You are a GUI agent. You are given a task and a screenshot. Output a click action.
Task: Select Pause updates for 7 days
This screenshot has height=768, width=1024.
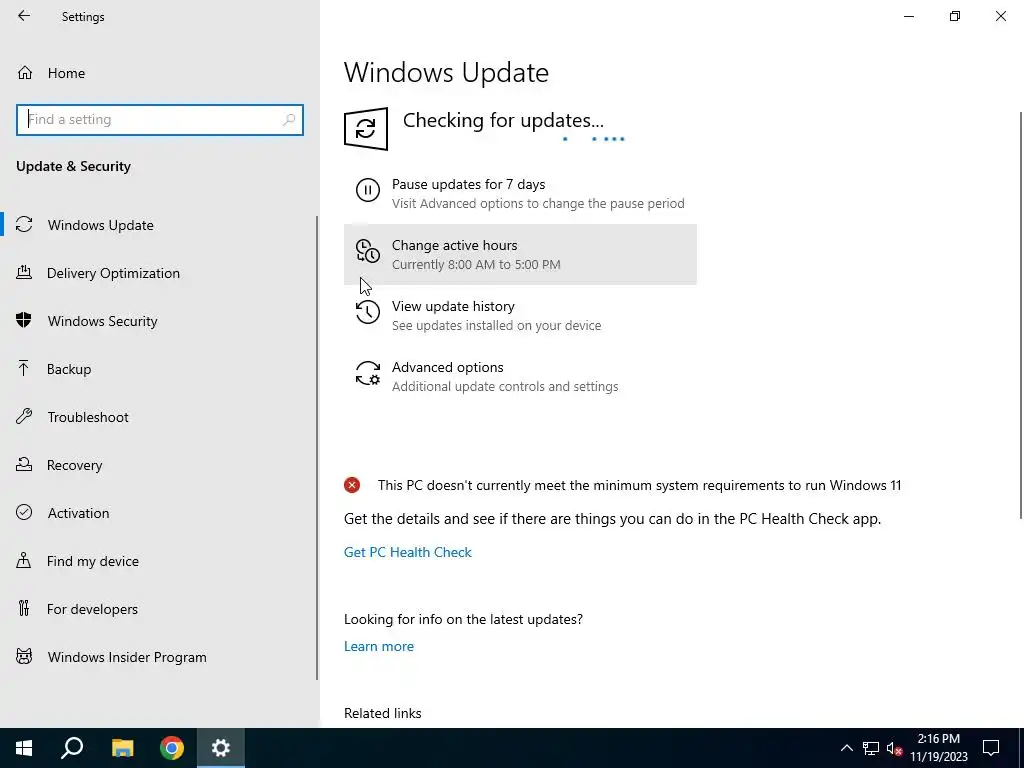(520, 194)
